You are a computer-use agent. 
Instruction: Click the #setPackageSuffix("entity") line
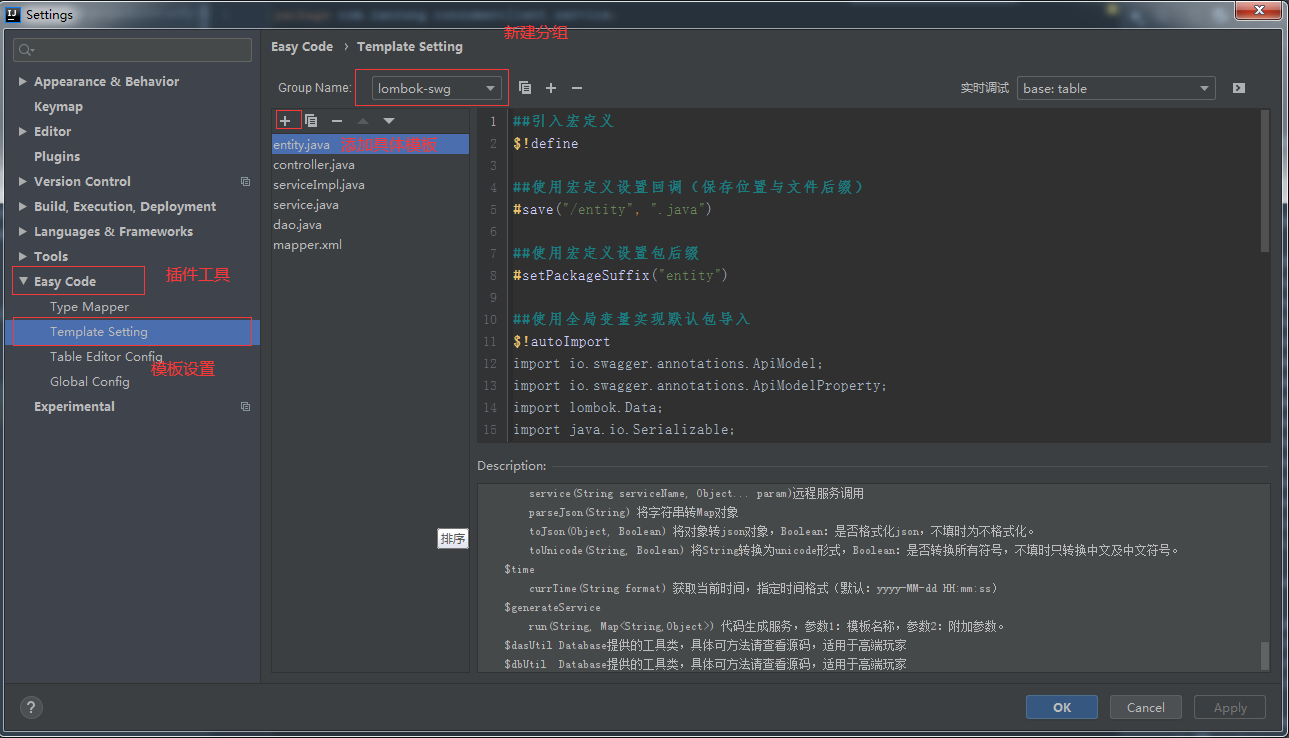pyautogui.click(x=620, y=276)
